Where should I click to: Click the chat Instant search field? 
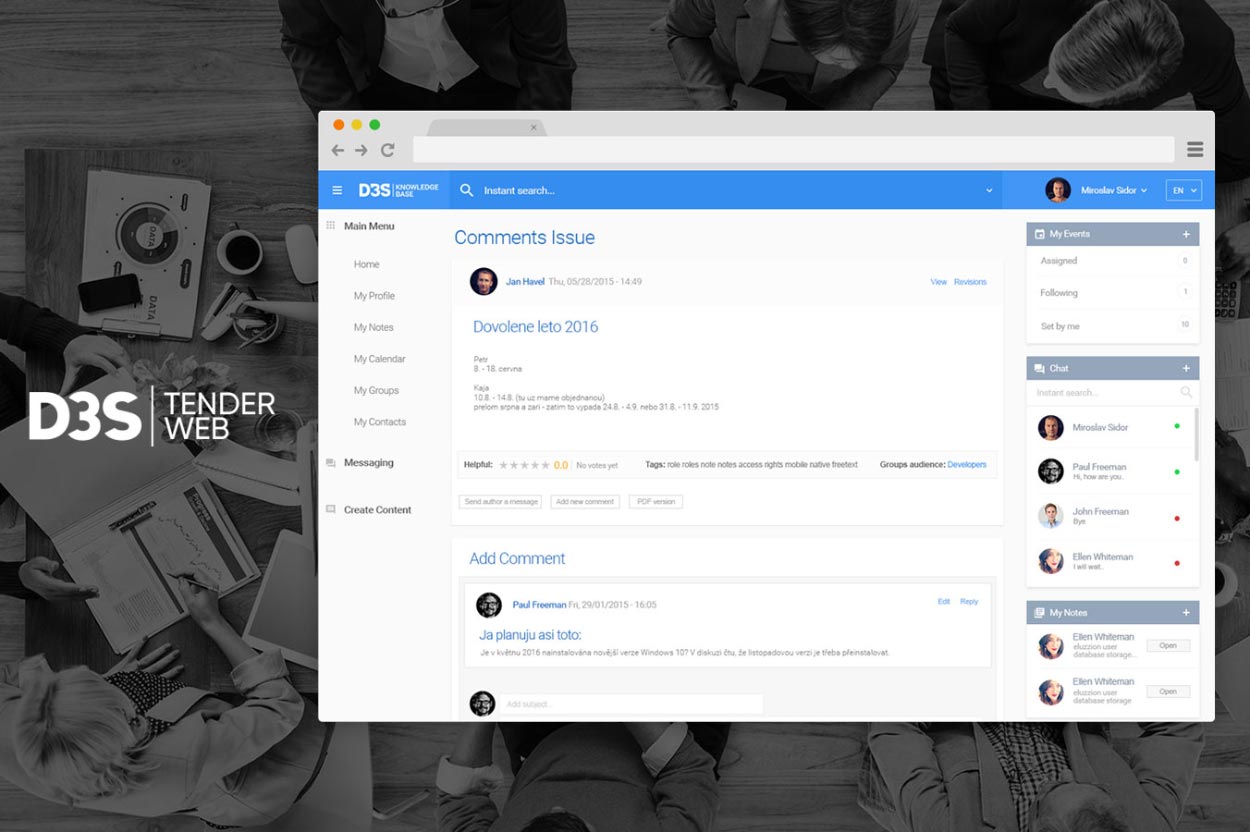tap(1105, 393)
